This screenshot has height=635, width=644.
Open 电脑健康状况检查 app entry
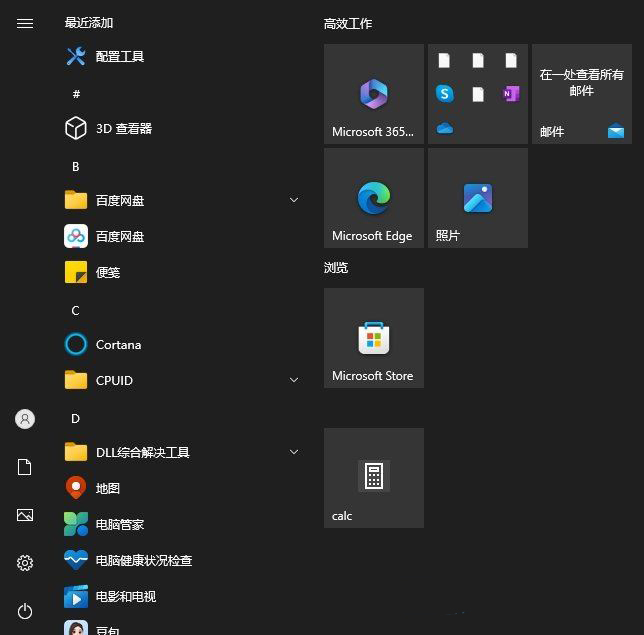143,560
